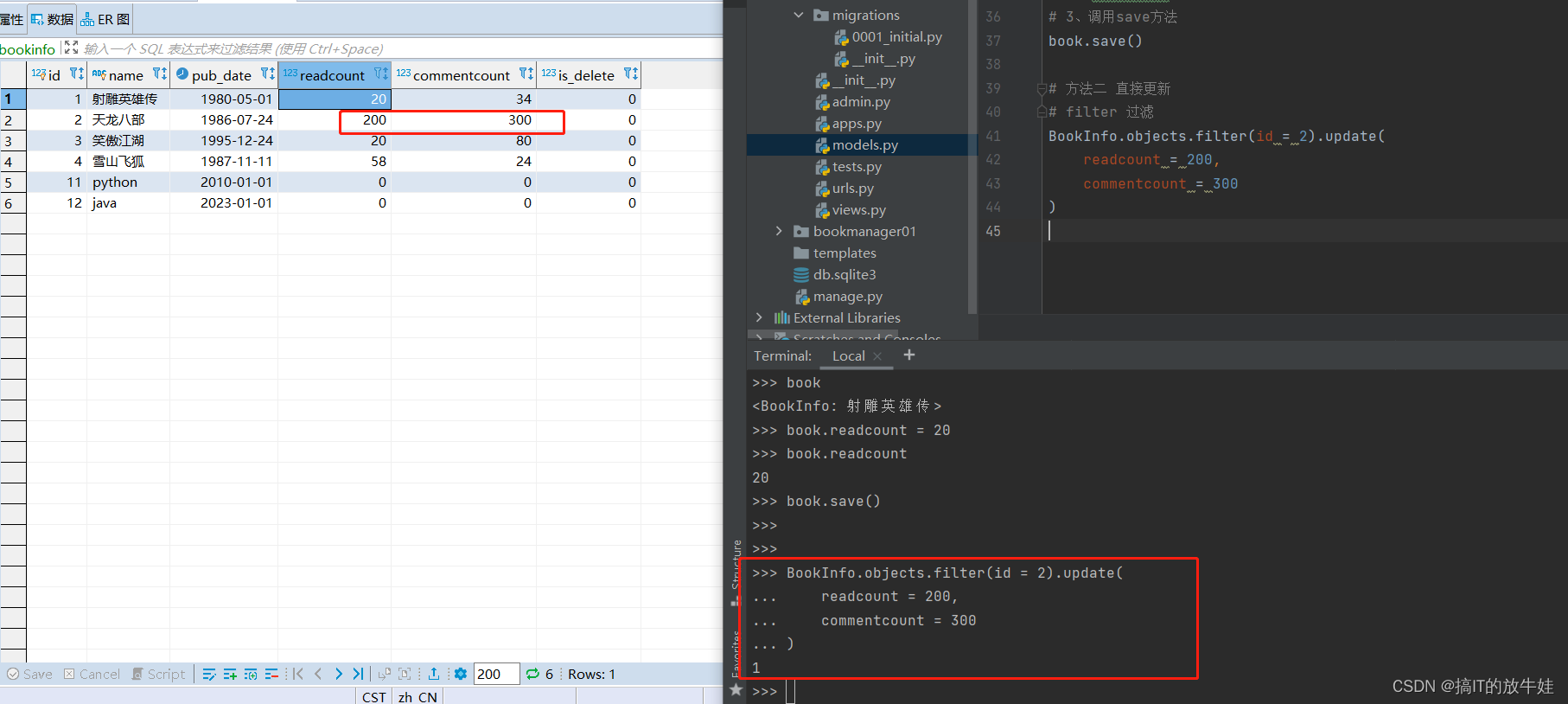Open __init__.py inside migrations folder
The height and width of the screenshot is (704, 1568).
875,59
